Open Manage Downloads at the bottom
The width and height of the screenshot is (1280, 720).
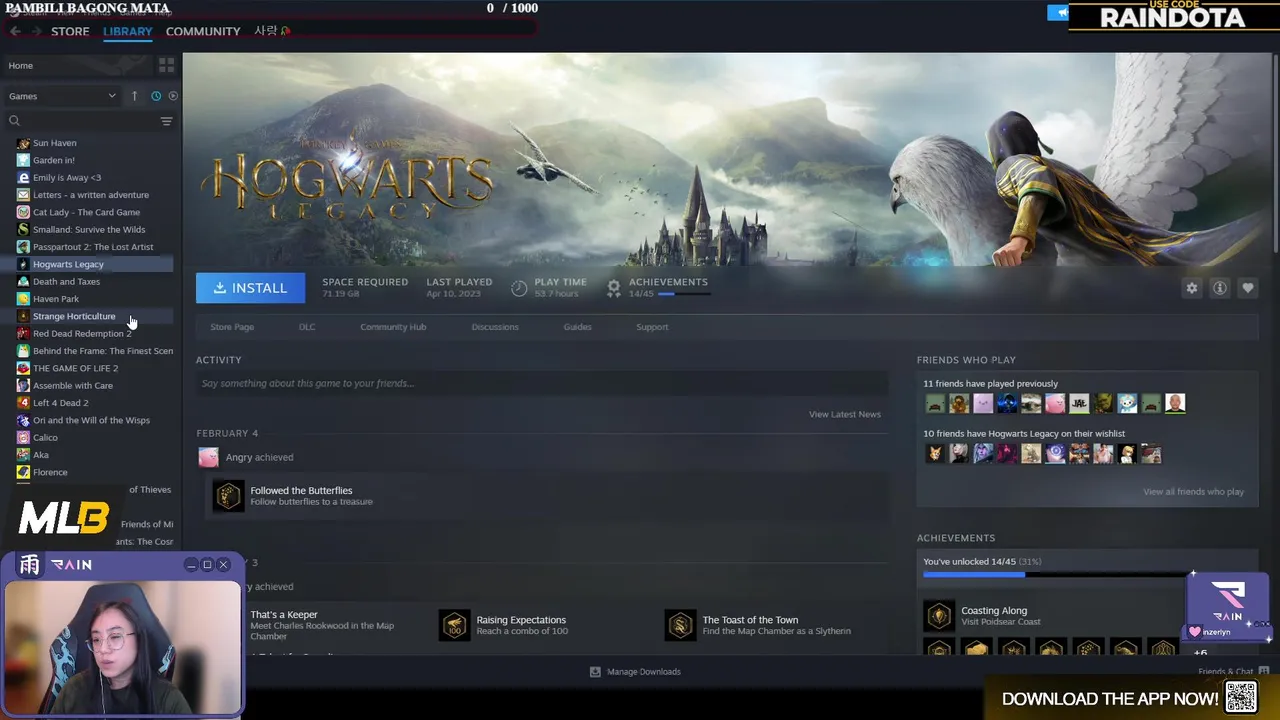coord(635,672)
